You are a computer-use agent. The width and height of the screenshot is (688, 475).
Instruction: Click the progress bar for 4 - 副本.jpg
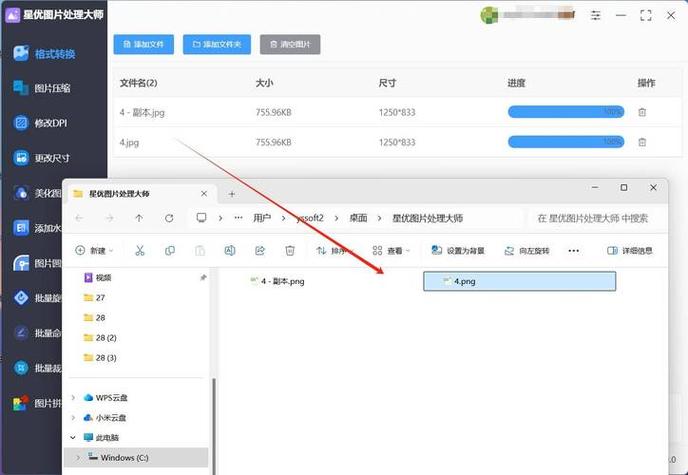click(x=566, y=112)
